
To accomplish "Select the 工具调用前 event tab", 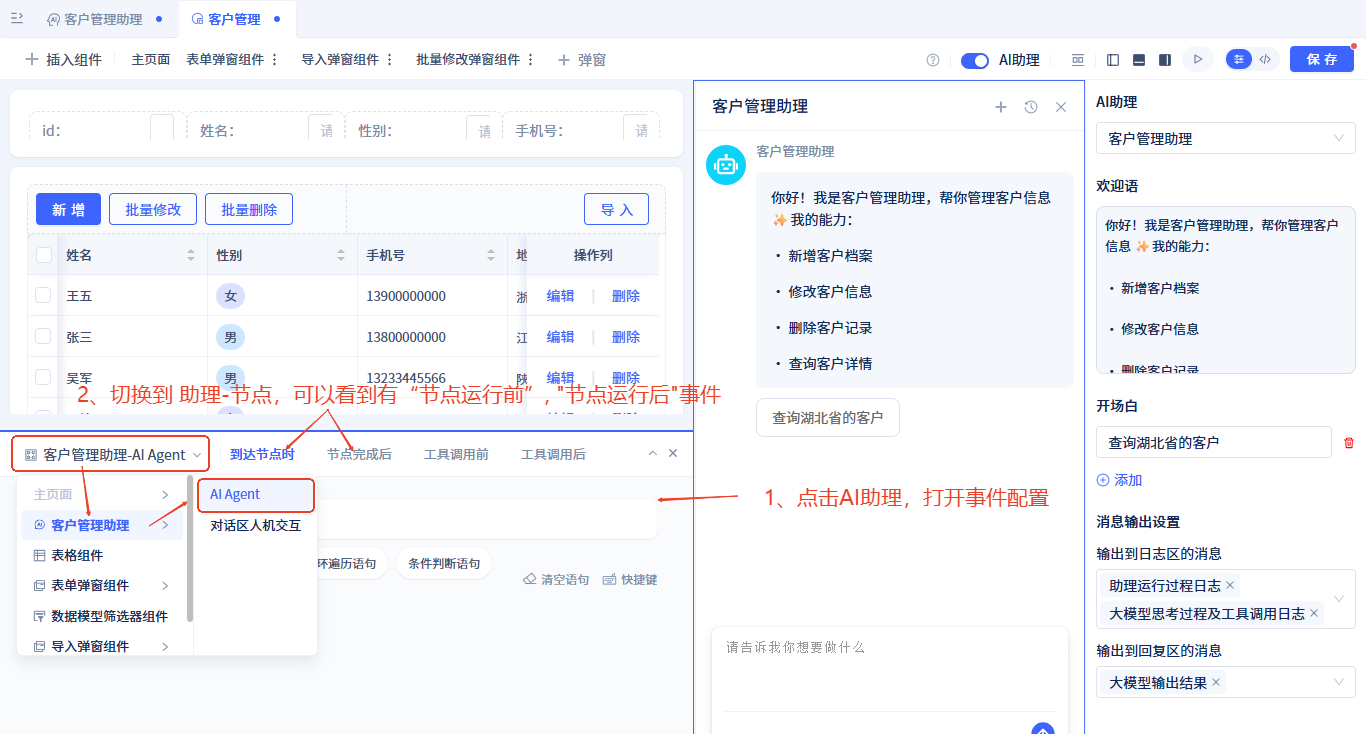I will click(x=456, y=454).
